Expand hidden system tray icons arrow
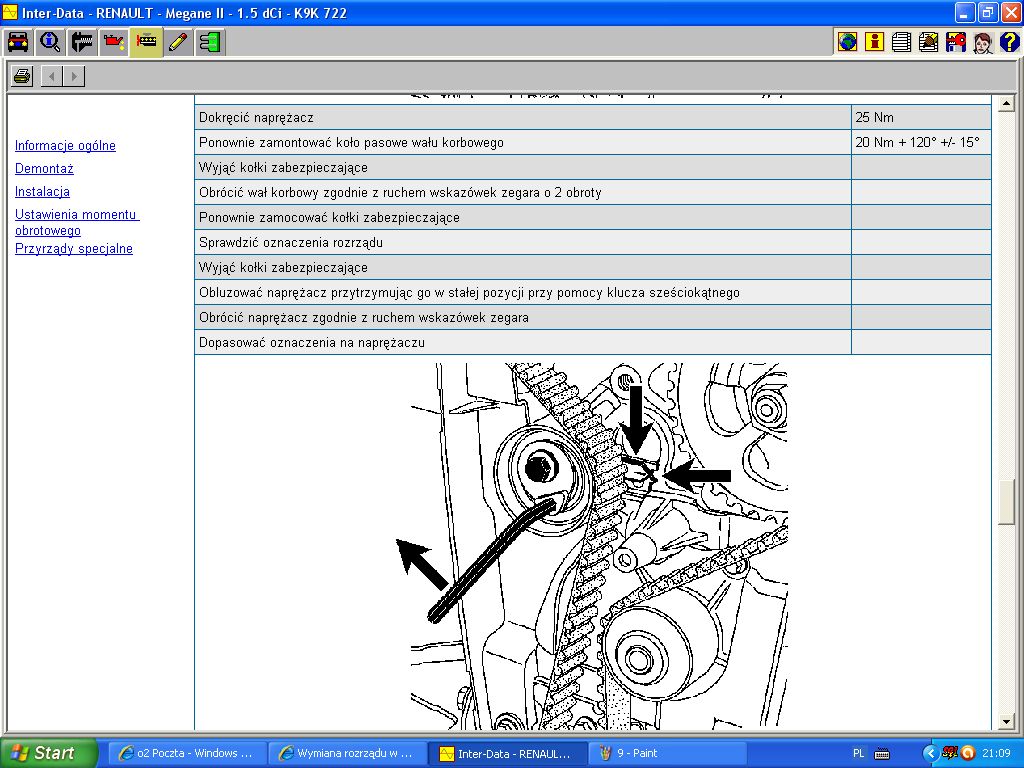Screen dimensions: 1024x768 tap(931, 753)
